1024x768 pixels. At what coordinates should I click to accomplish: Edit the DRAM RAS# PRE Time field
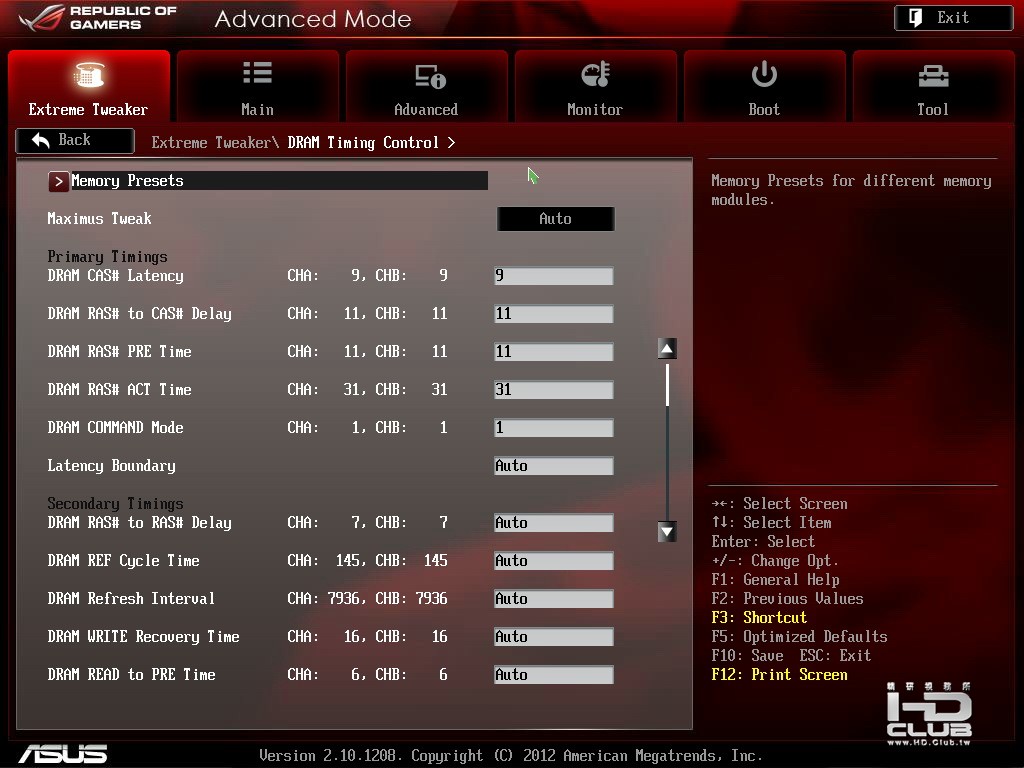click(554, 351)
